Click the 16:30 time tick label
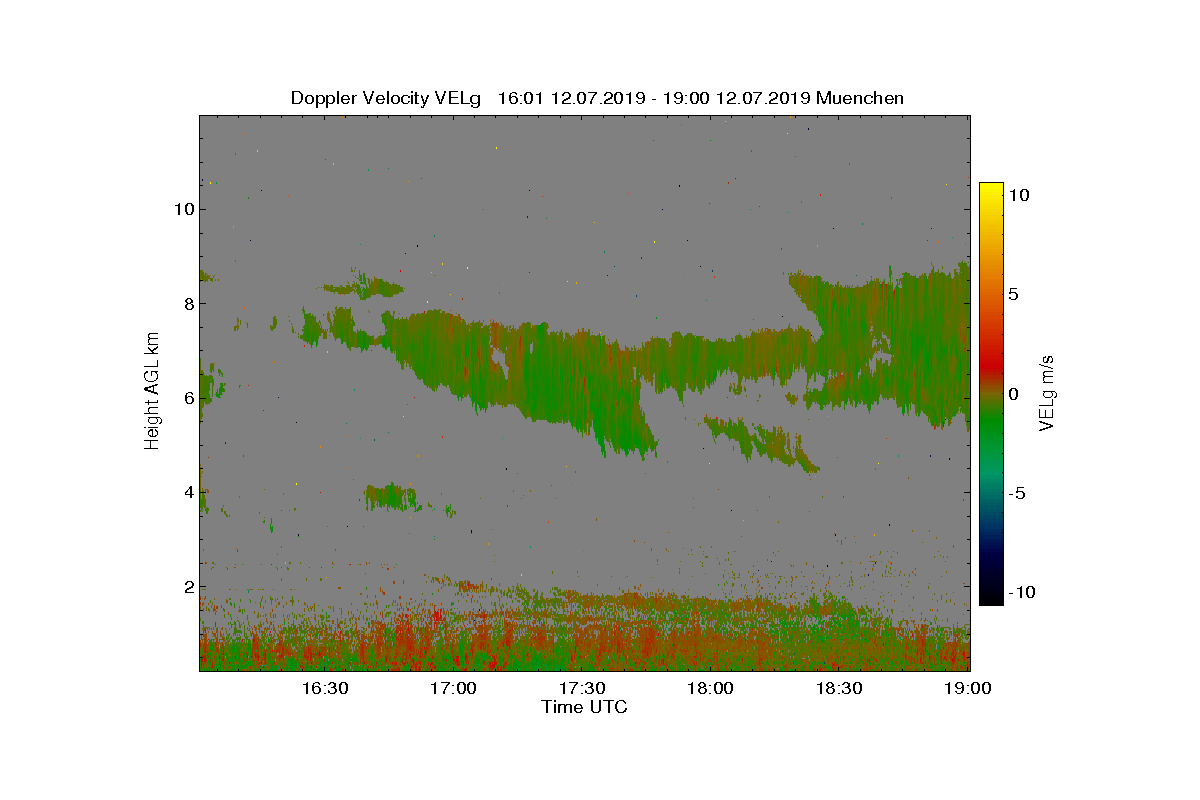 324,689
